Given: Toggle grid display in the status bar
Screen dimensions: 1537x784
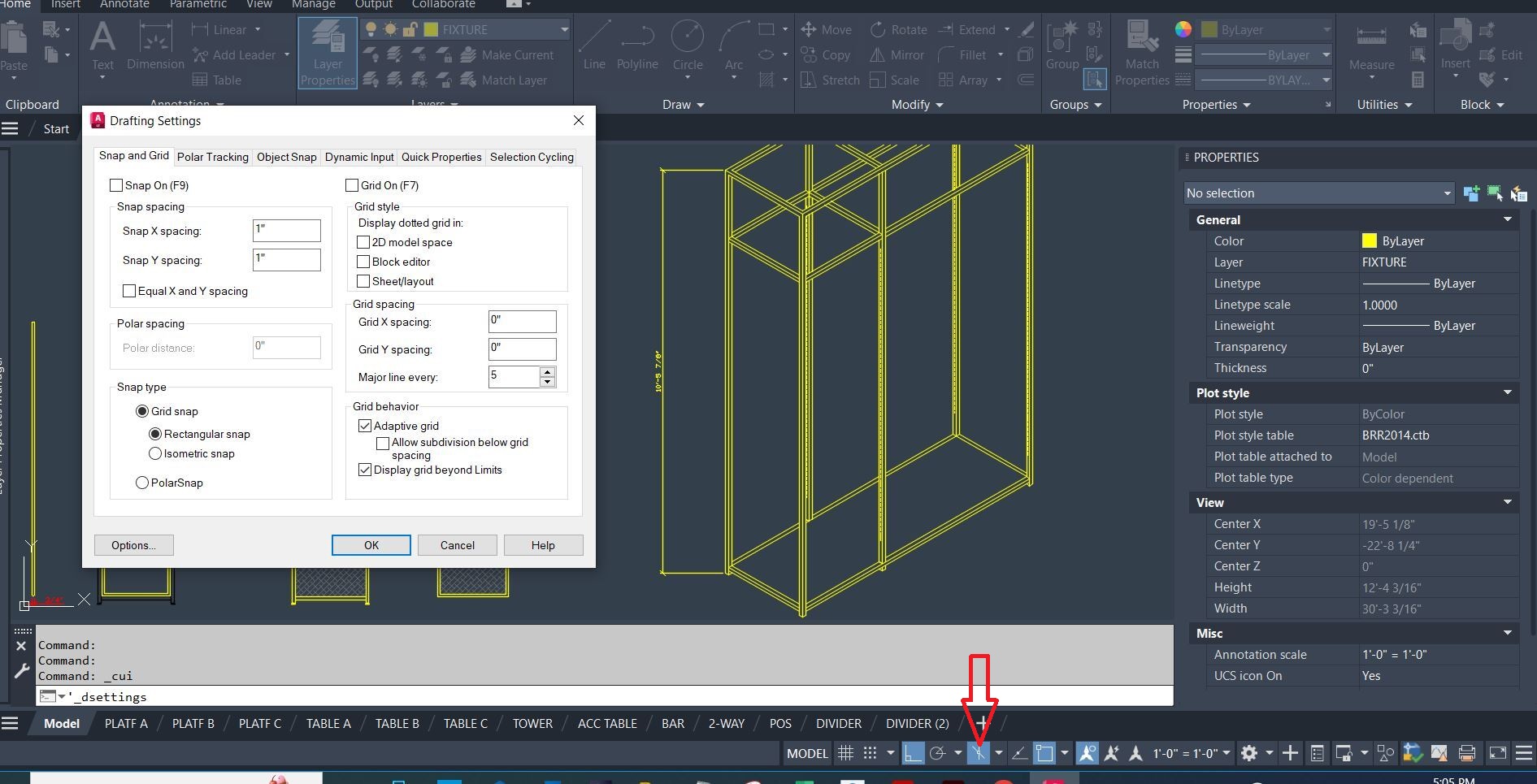Looking at the screenshot, I should click(x=845, y=753).
